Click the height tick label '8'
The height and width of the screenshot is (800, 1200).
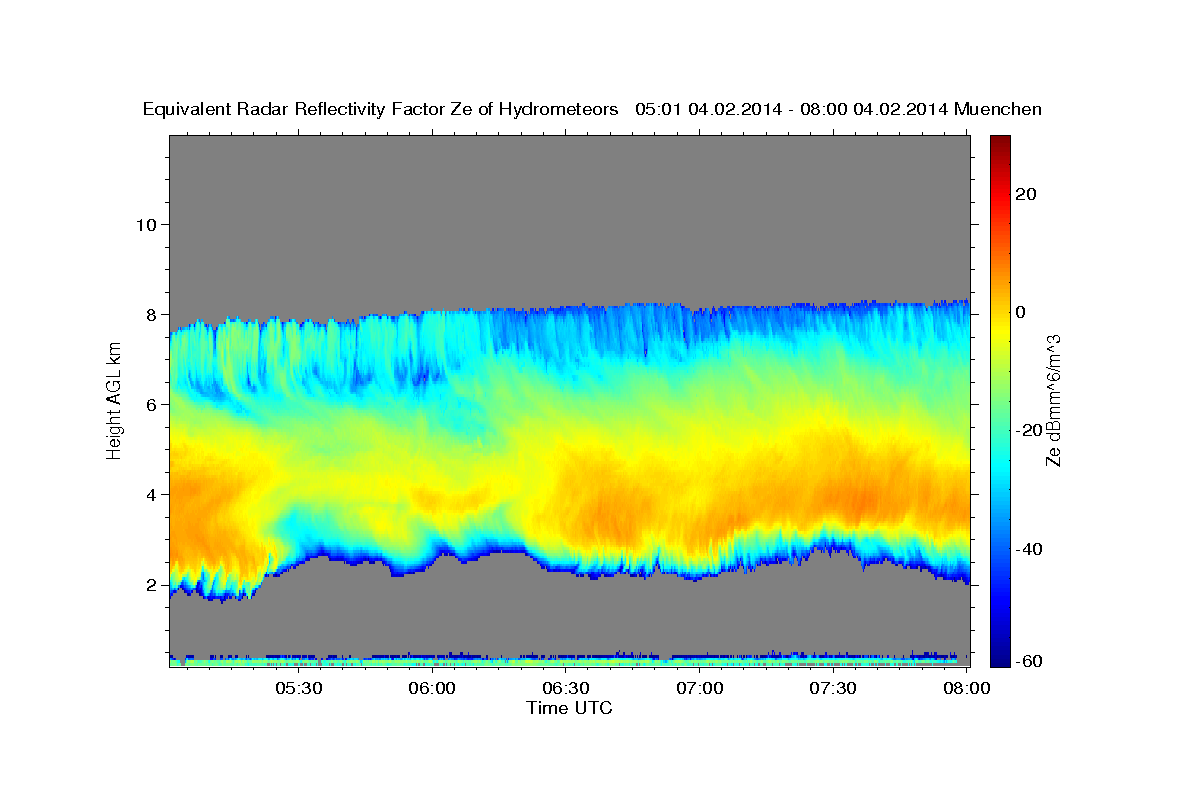[x=149, y=314]
